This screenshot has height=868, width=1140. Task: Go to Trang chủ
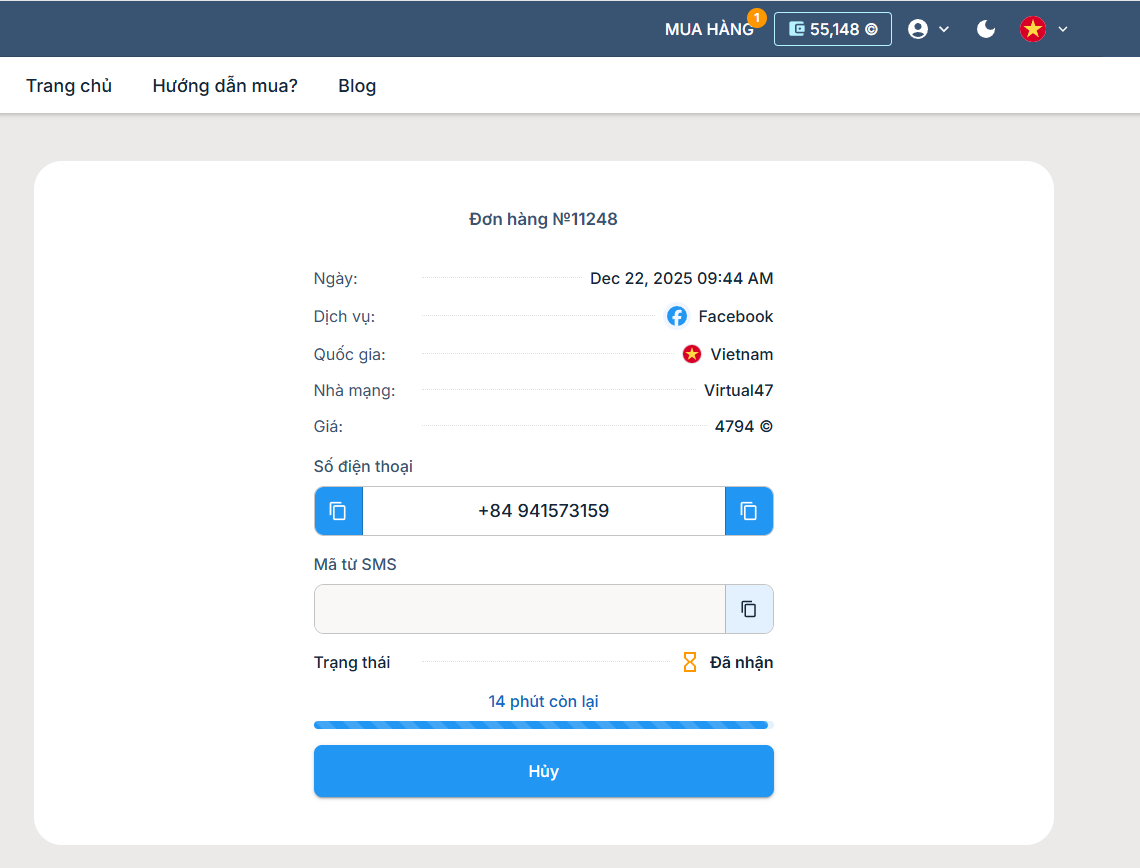[69, 86]
